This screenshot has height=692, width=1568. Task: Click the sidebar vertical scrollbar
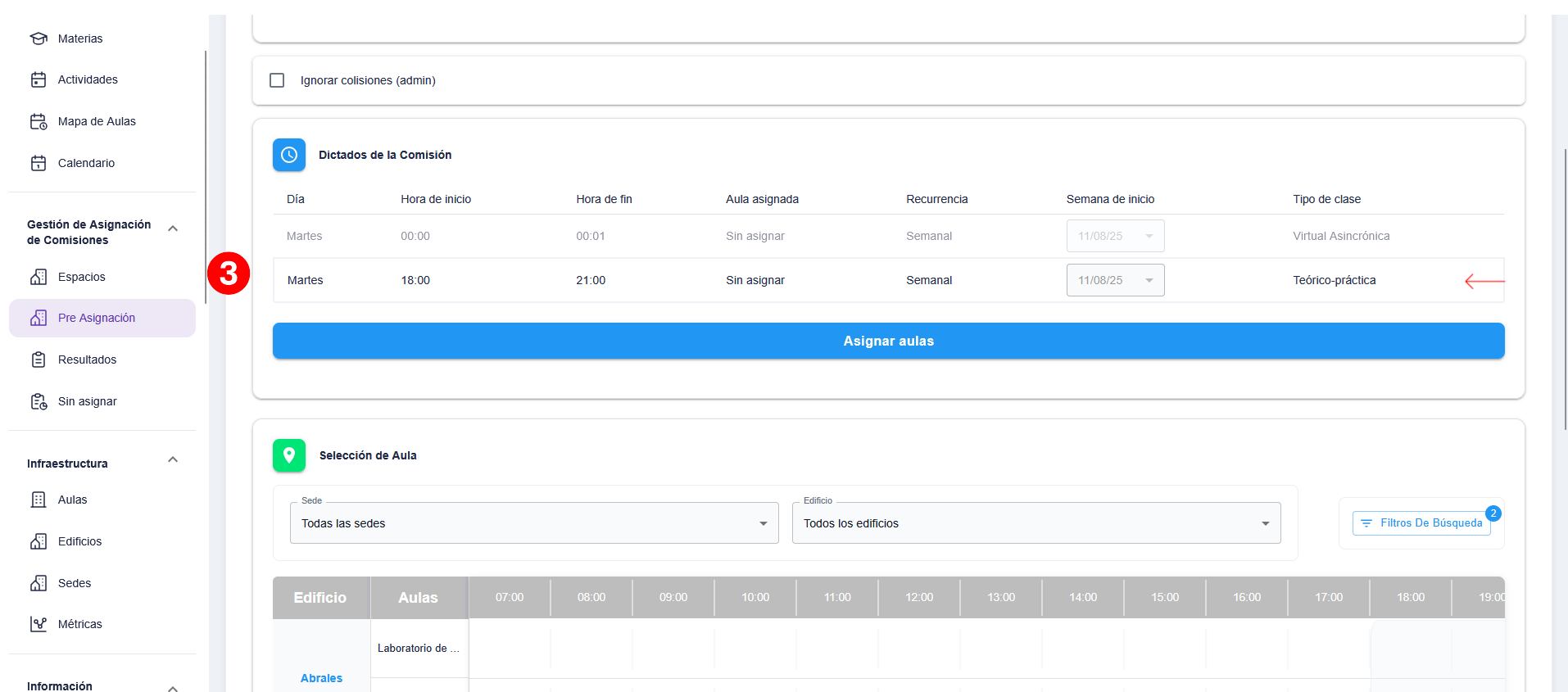coord(206,177)
